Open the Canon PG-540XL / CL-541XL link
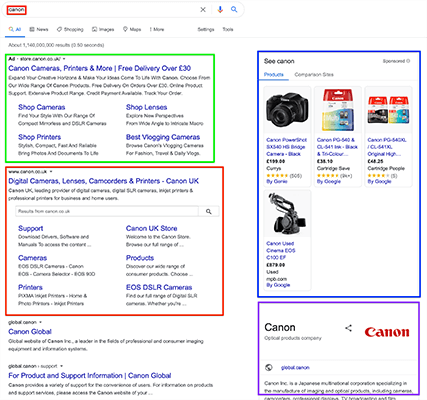Viewport: 427px width, 400px height. click(x=387, y=147)
